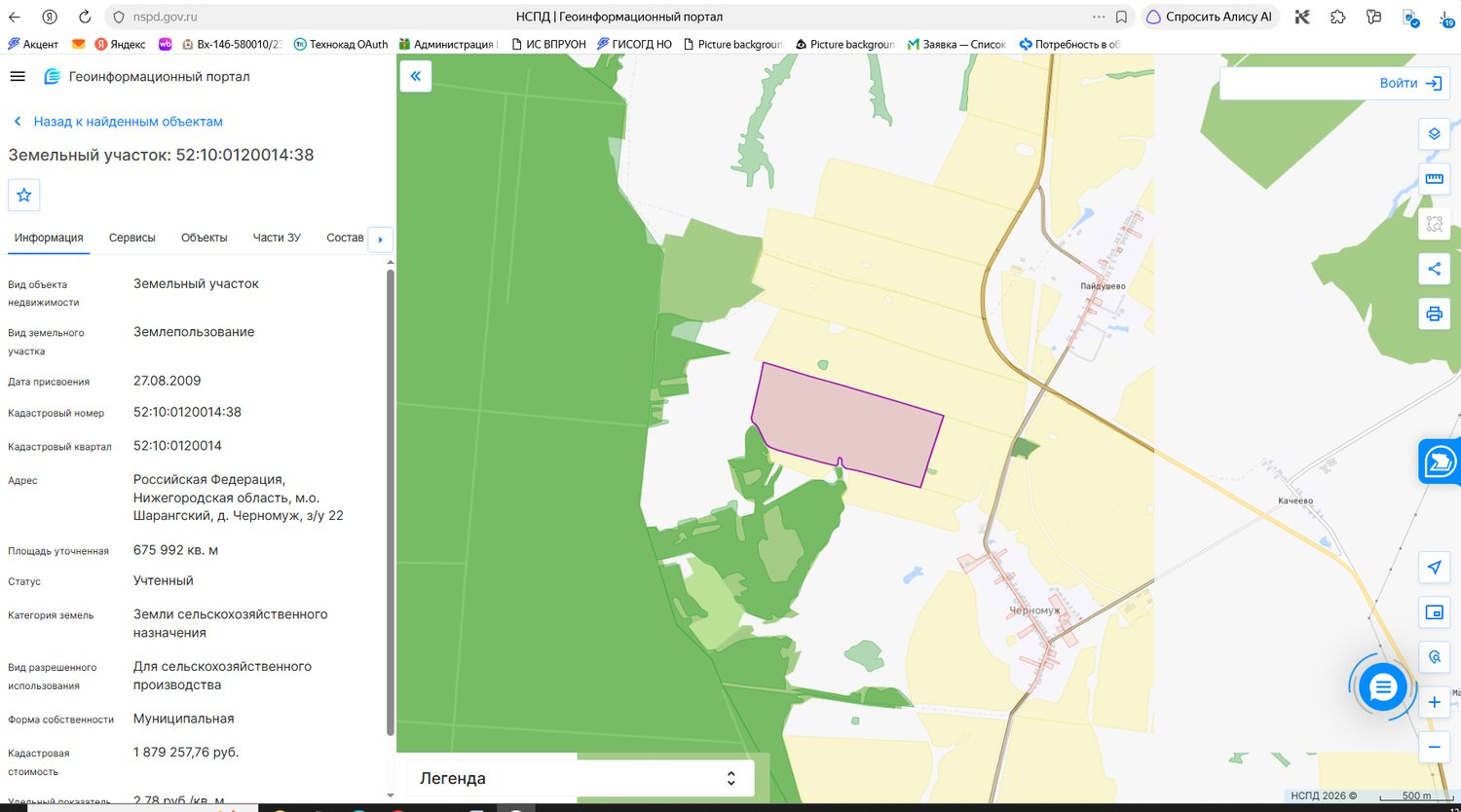The width and height of the screenshot is (1461, 812).
Task: Click the share map icon
Action: click(1434, 269)
